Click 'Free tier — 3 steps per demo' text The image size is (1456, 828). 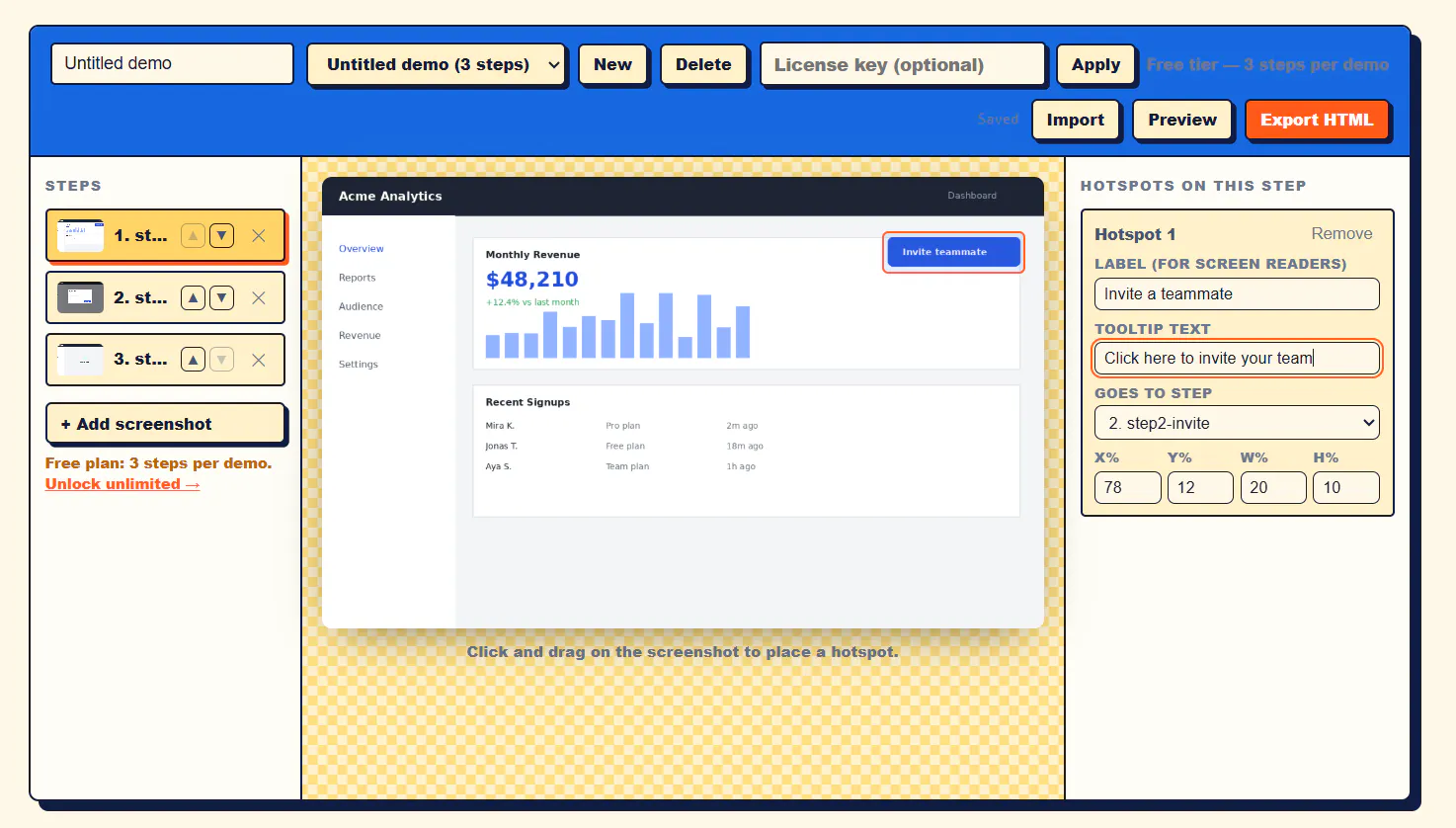(1267, 64)
